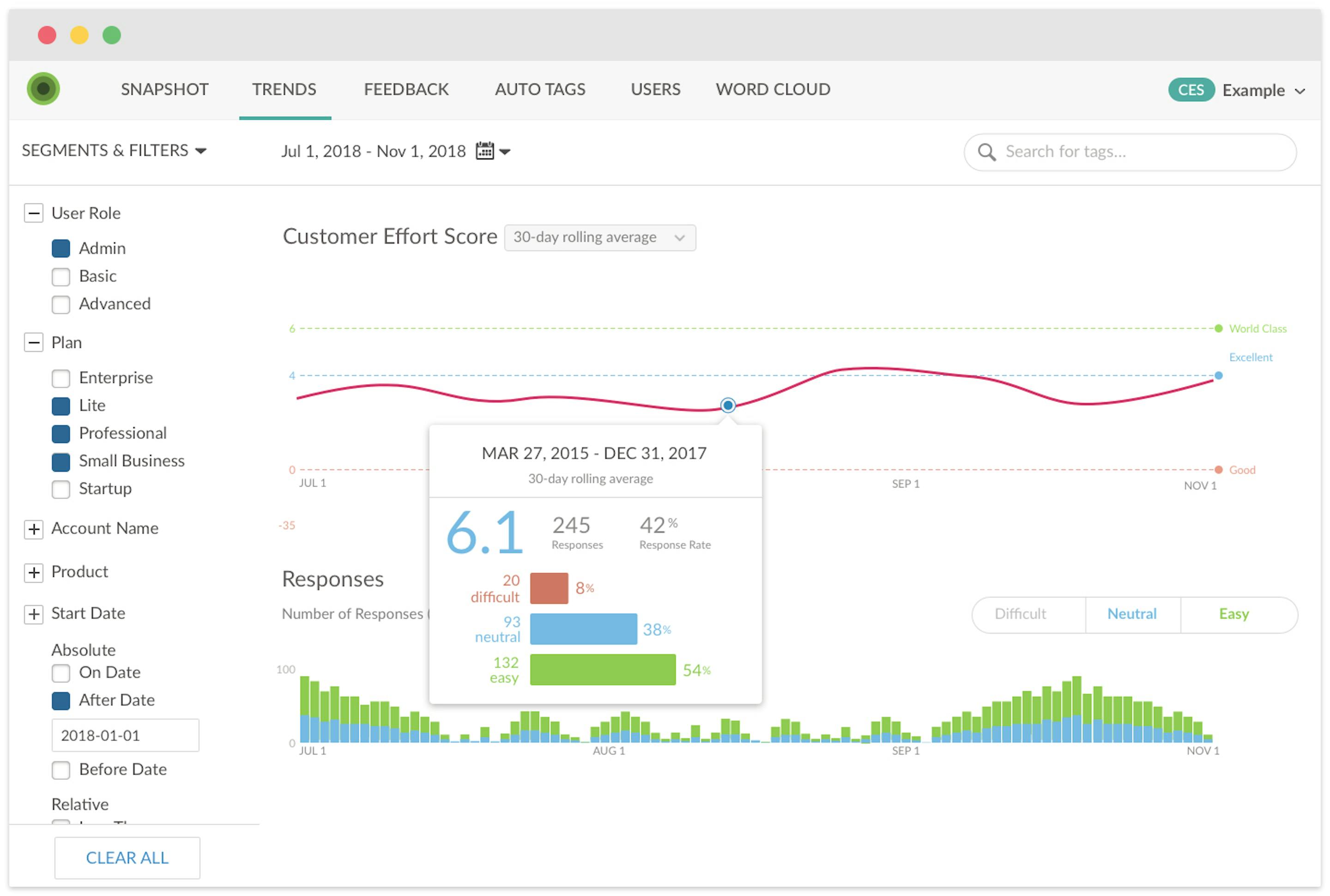Image resolution: width=1330 pixels, height=896 pixels.
Task: Collapse the Plan filter section
Action: [34, 342]
